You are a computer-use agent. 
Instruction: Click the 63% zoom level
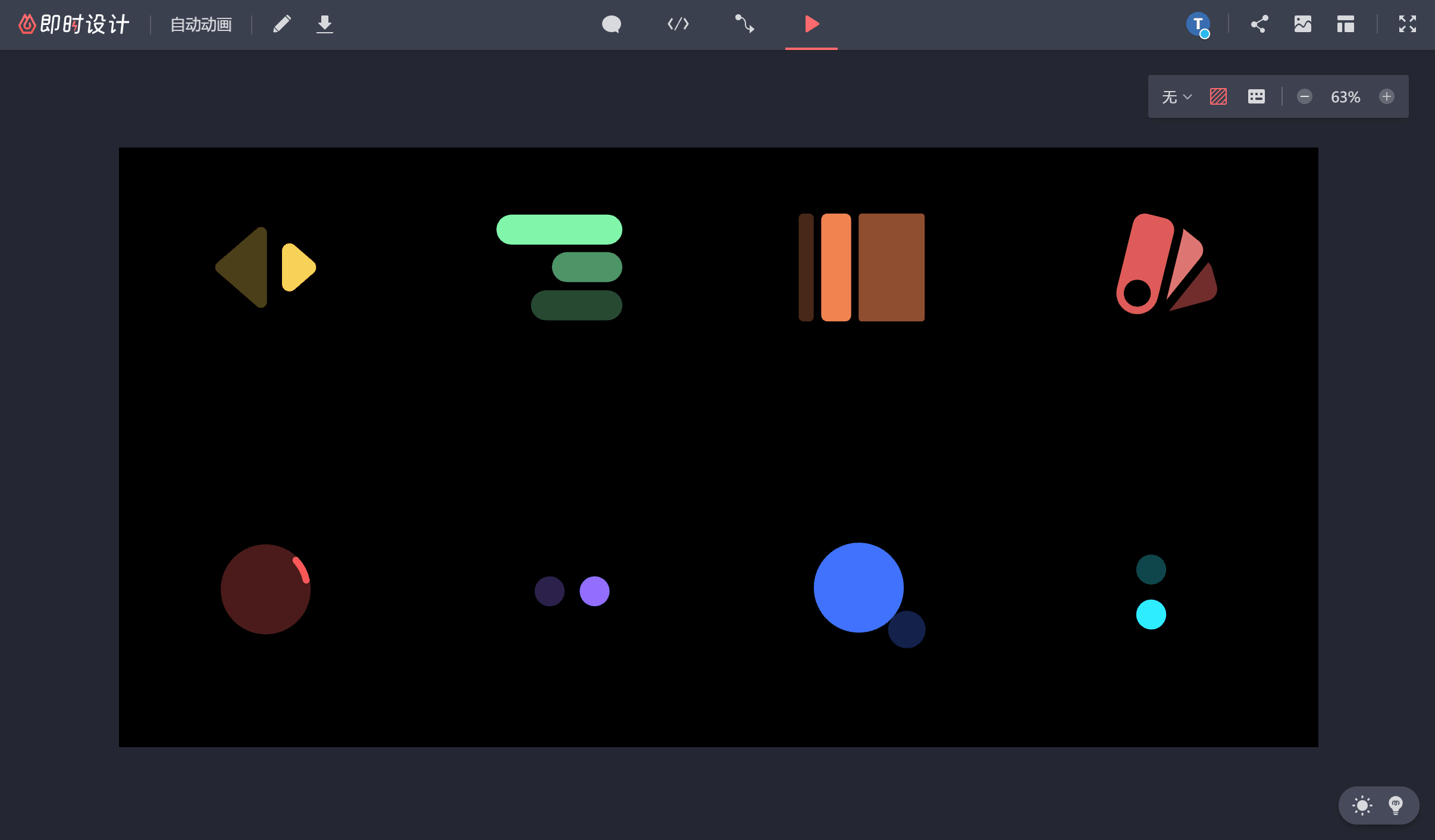click(x=1345, y=97)
